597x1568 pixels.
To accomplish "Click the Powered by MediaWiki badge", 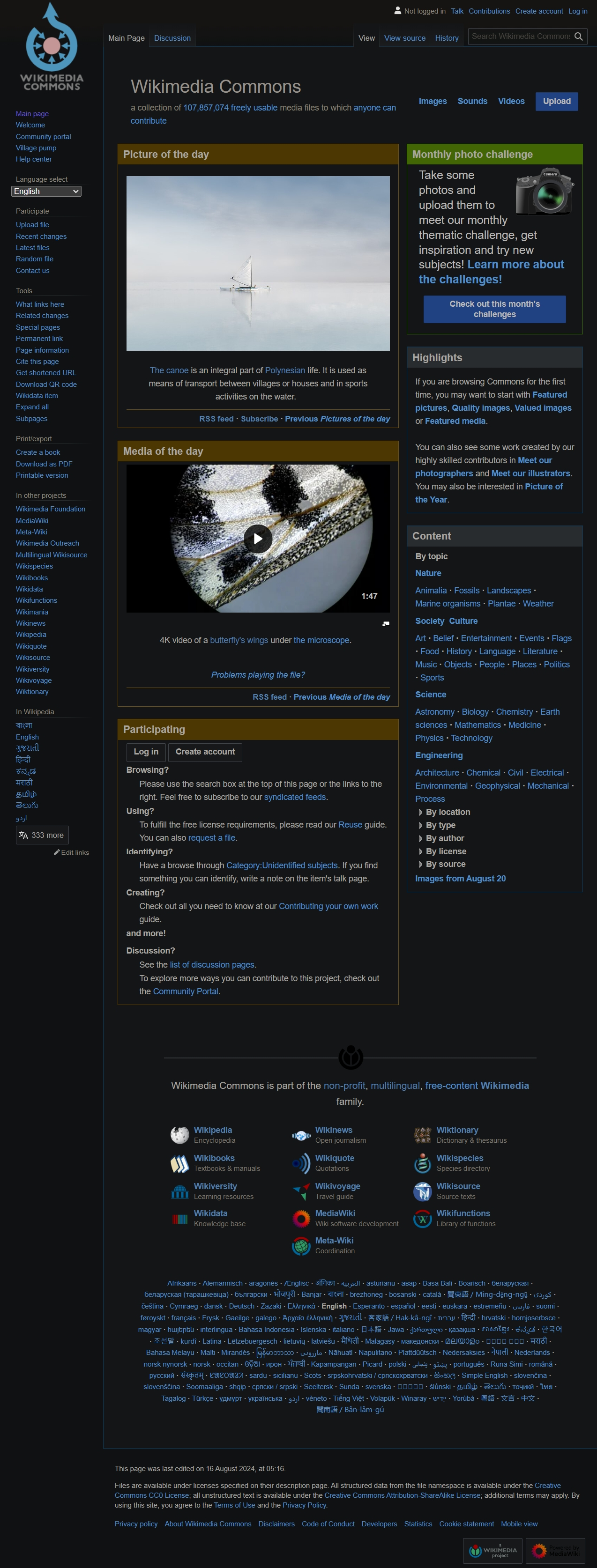I will coord(555,1550).
